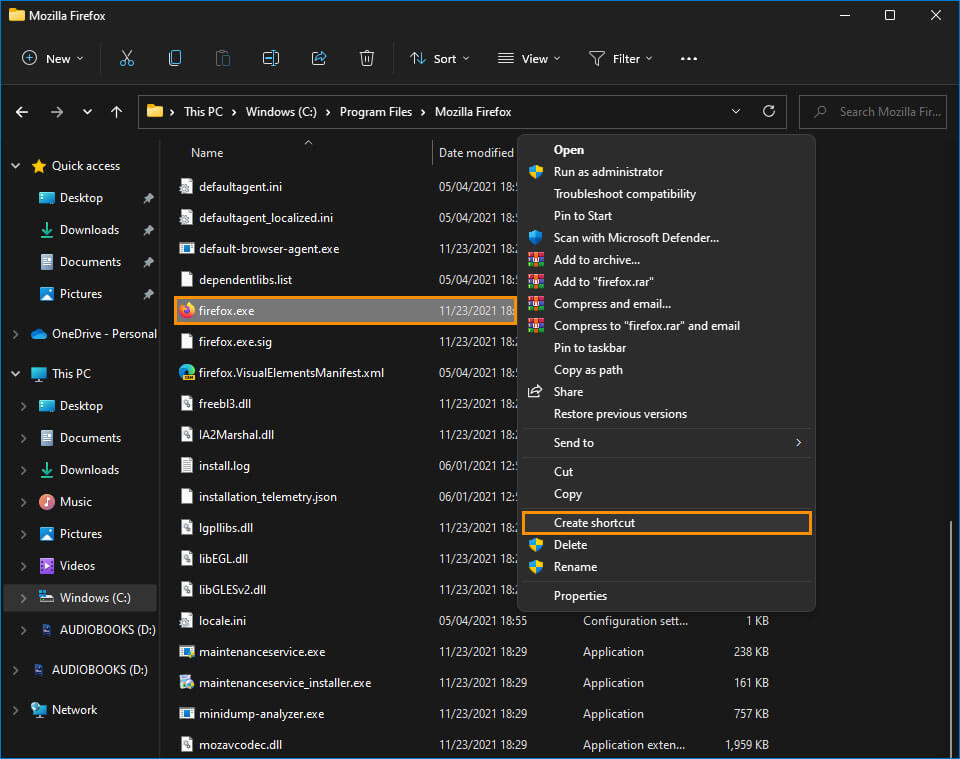Viewport: 960px width, 759px height.
Task: Choose Create shortcut from context menu
Action: 667,523
